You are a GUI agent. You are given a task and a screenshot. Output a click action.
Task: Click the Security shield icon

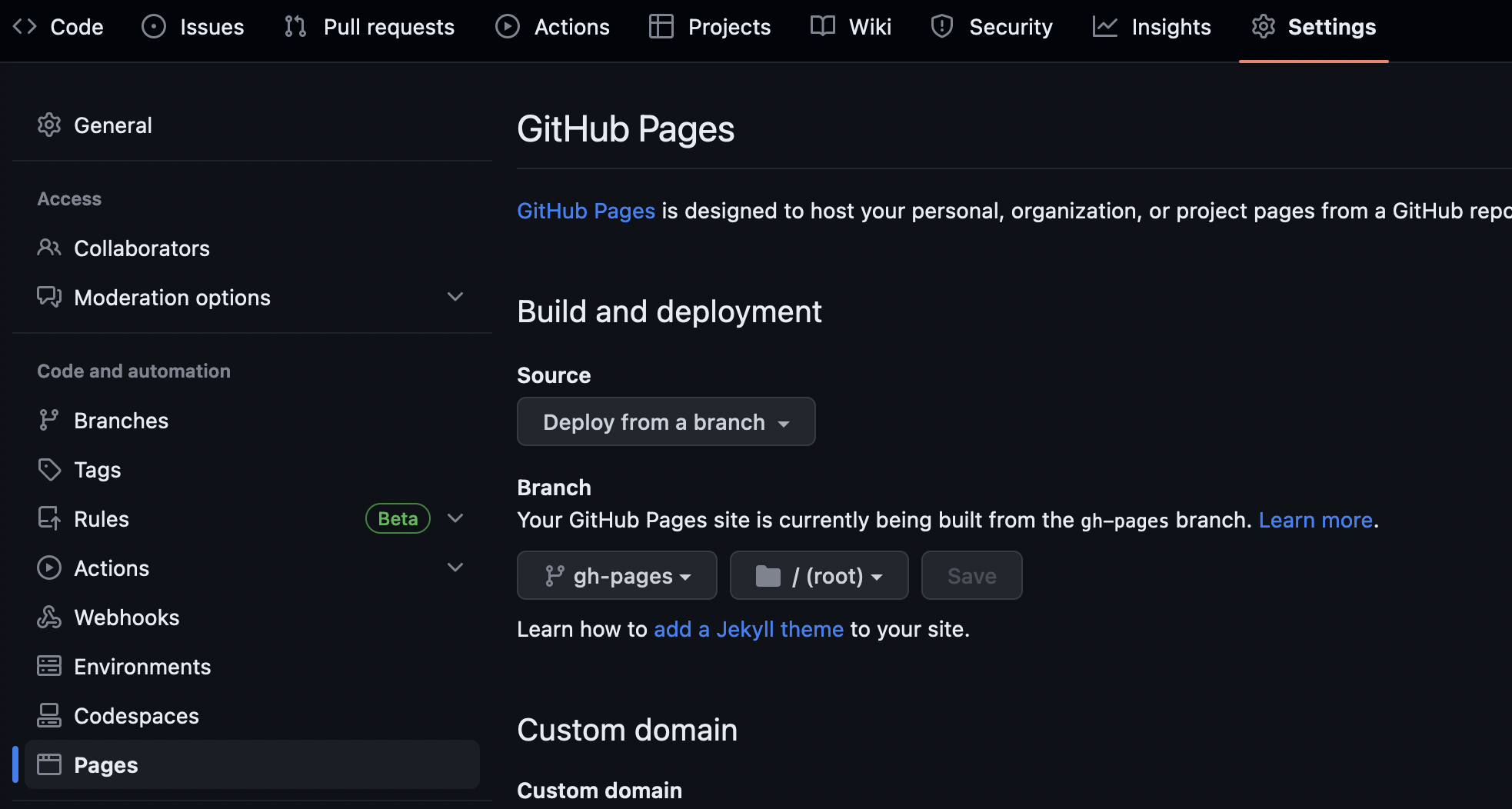click(x=942, y=26)
